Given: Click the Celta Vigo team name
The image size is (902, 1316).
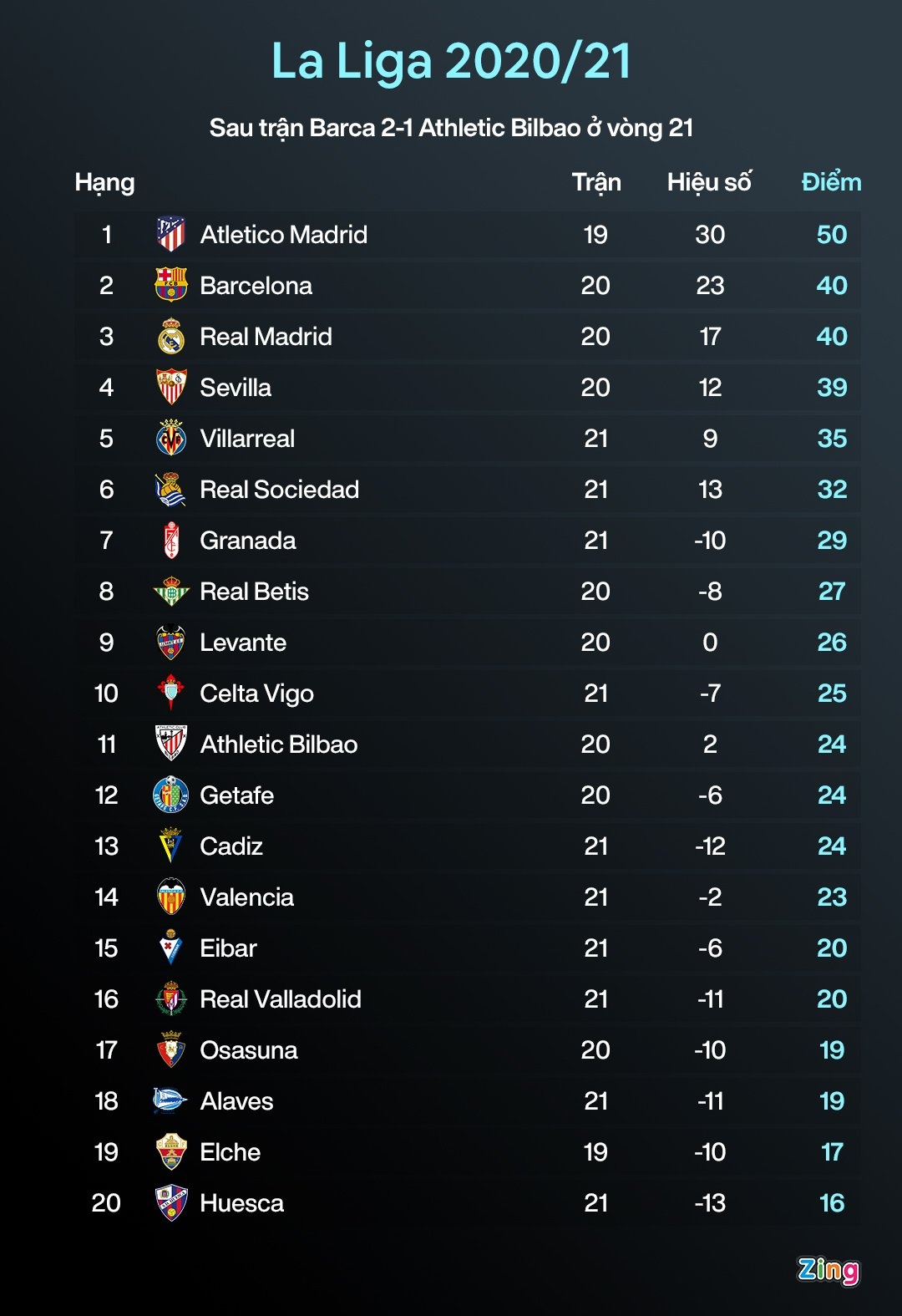Looking at the screenshot, I should click(x=257, y=694).
